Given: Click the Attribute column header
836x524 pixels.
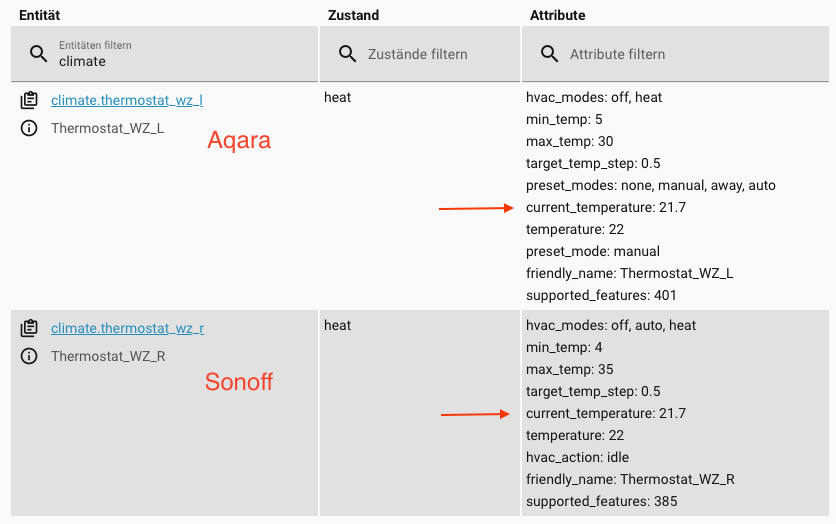Looking at the screenshot, I should 558,16.
